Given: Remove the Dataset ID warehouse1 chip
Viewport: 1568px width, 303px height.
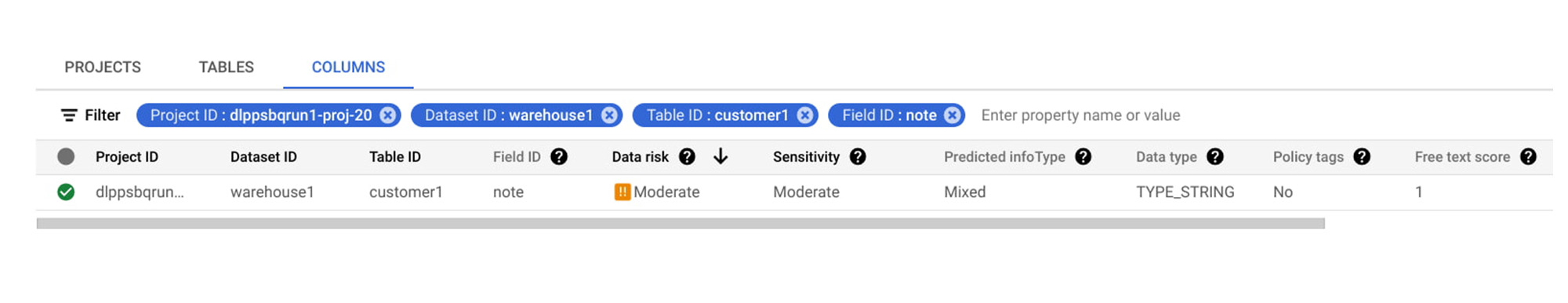Looking at the screenshot, I should tap(609, 115).
